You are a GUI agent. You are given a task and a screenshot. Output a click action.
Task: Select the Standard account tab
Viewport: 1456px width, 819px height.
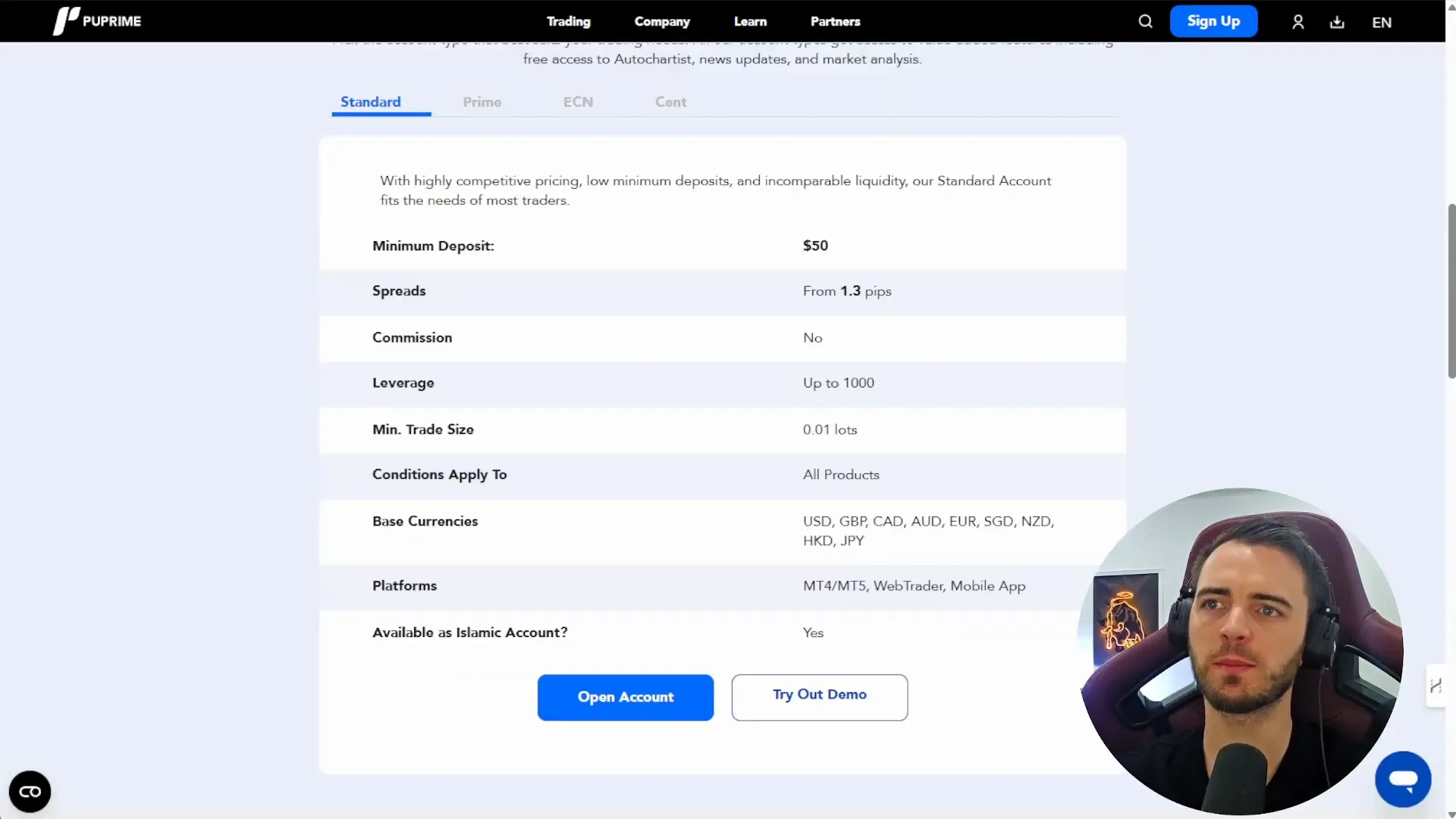371,102
